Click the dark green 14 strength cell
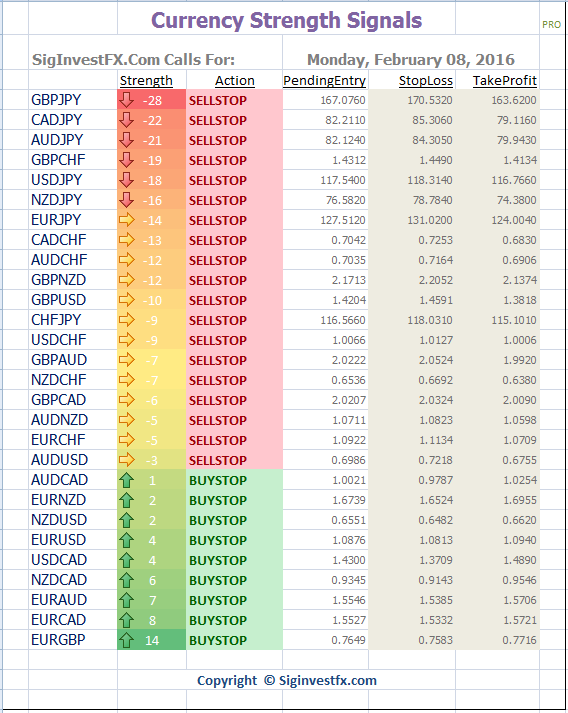The image size is (568, 713). [151, 640]
